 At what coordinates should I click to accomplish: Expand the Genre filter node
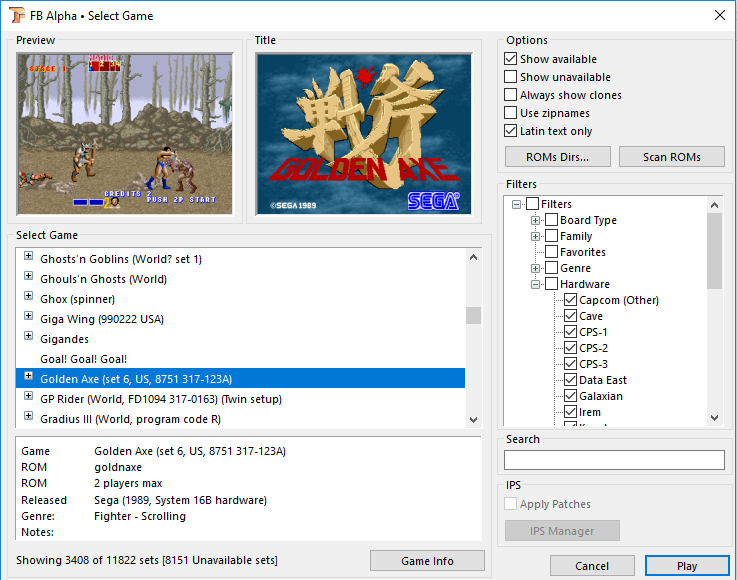click(535, 268)
